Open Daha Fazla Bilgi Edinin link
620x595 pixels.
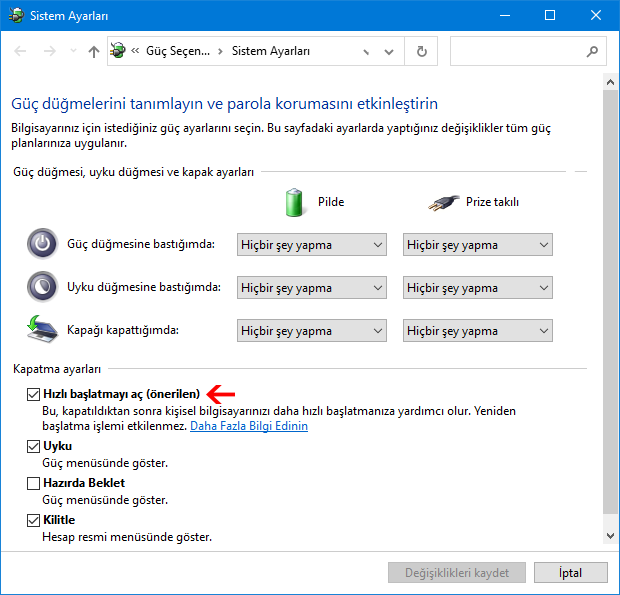[x=249, y=426]
